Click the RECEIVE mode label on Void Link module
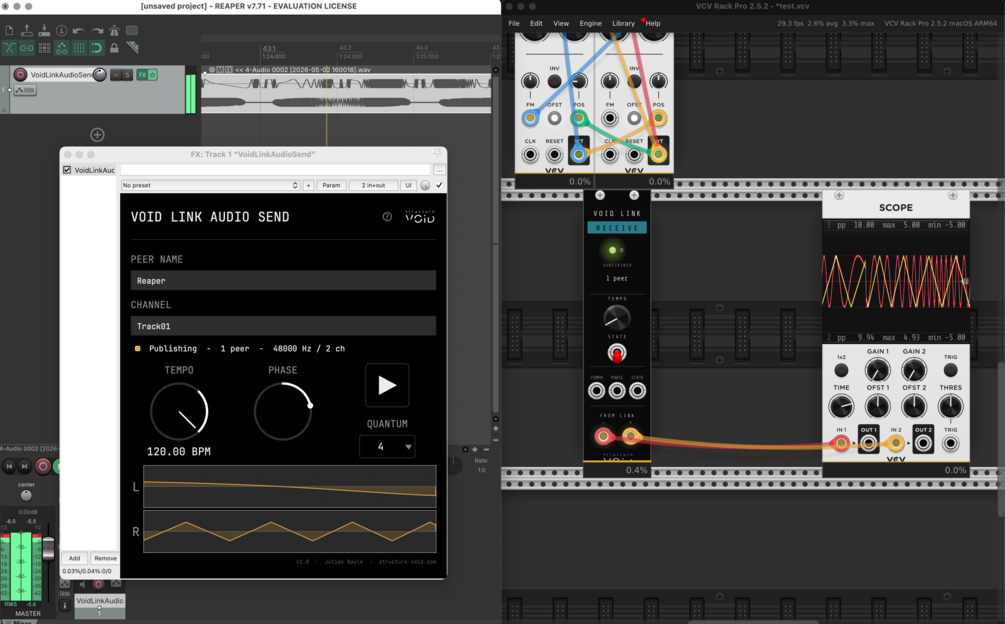 coord(617,227)
